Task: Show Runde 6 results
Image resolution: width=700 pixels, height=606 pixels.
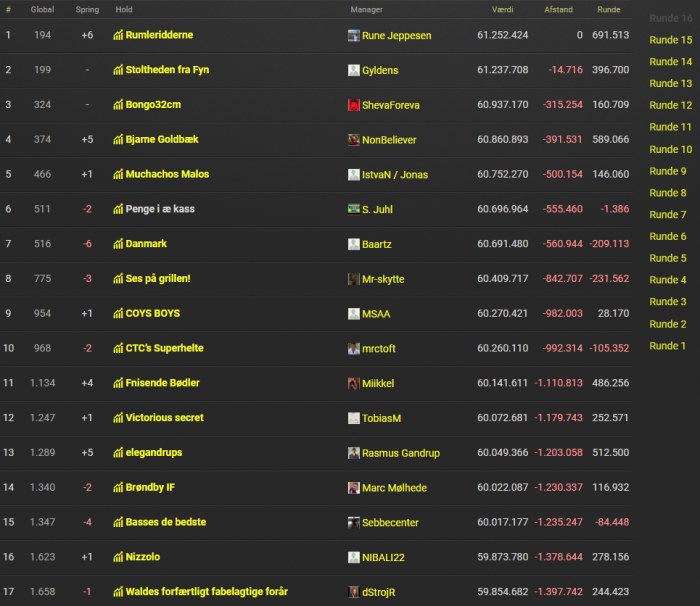Action: pyautogui.click(x=668, y=236)
